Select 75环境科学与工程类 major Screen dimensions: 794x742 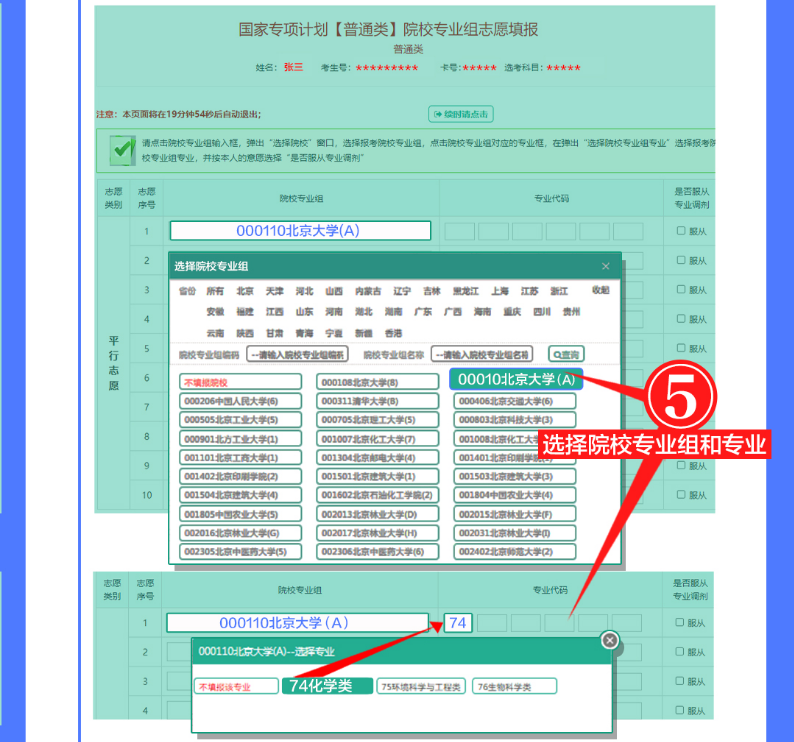[x=421, y=686]
